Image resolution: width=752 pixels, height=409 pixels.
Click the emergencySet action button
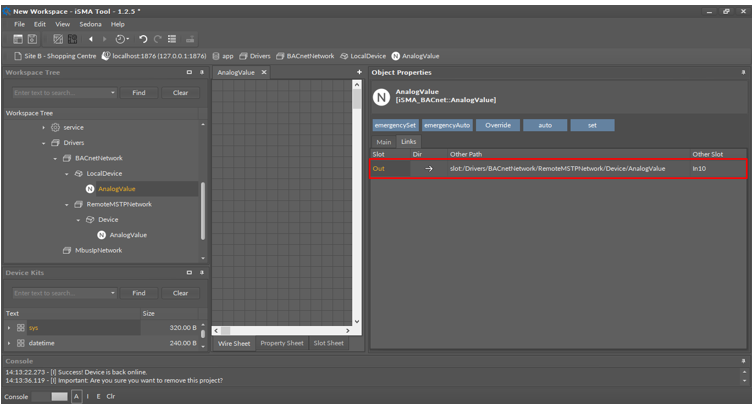point(395,125)
